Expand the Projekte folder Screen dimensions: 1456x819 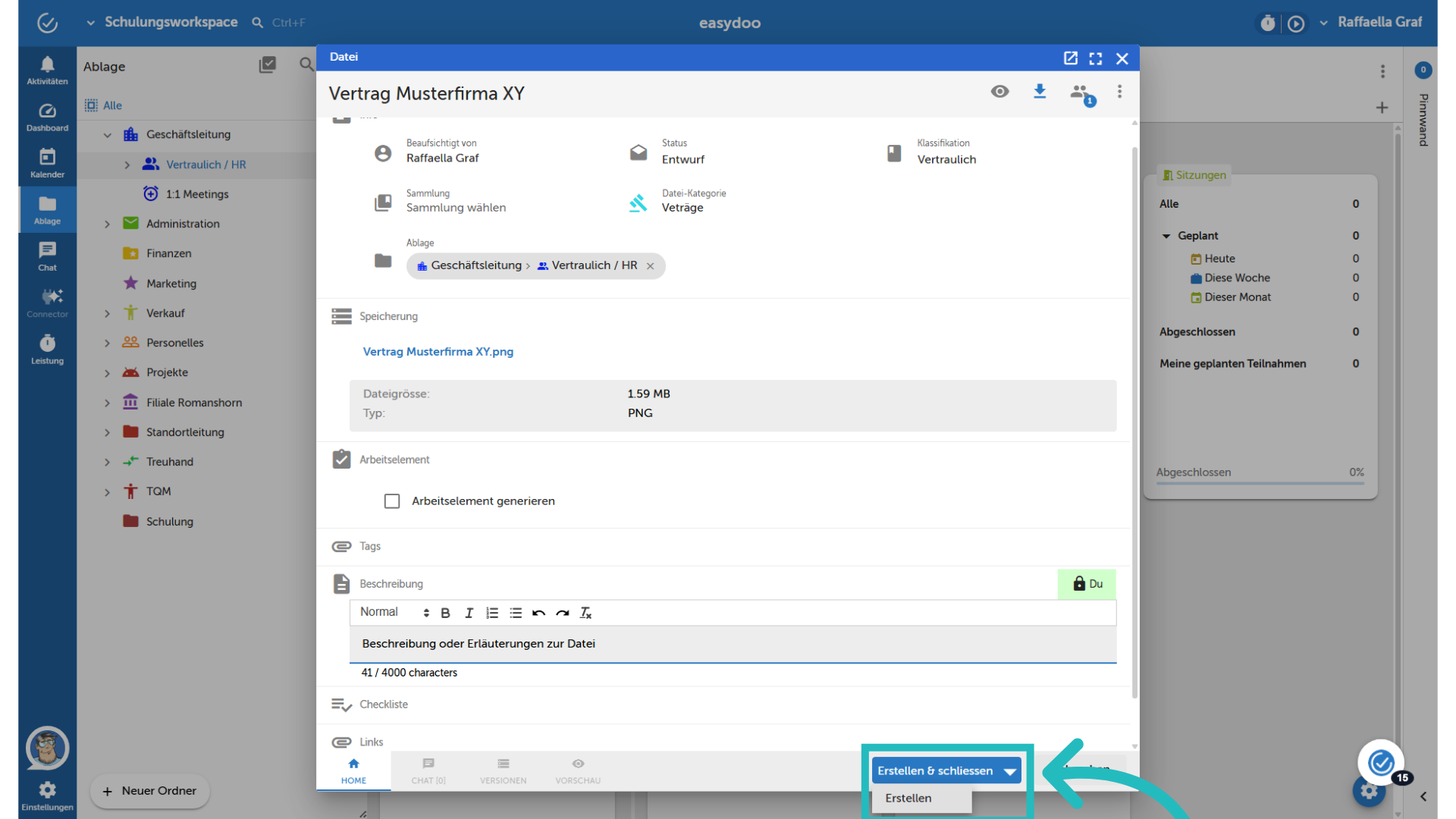(x=107, y=373)
